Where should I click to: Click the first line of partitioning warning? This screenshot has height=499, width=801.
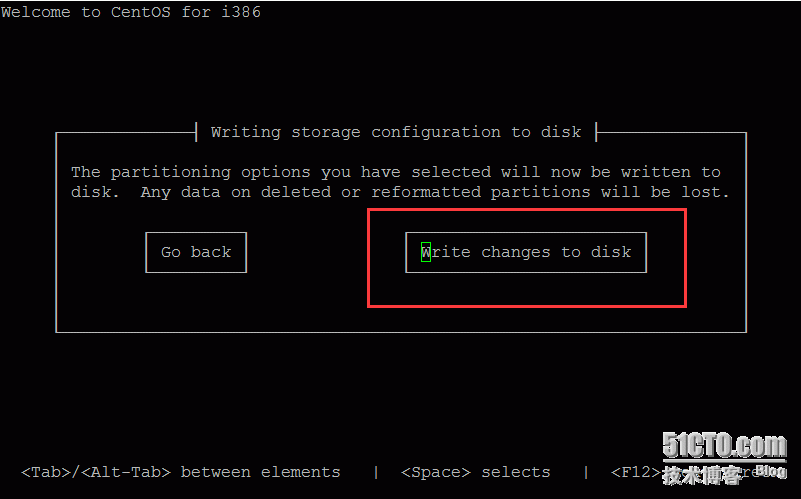[396, 172]
